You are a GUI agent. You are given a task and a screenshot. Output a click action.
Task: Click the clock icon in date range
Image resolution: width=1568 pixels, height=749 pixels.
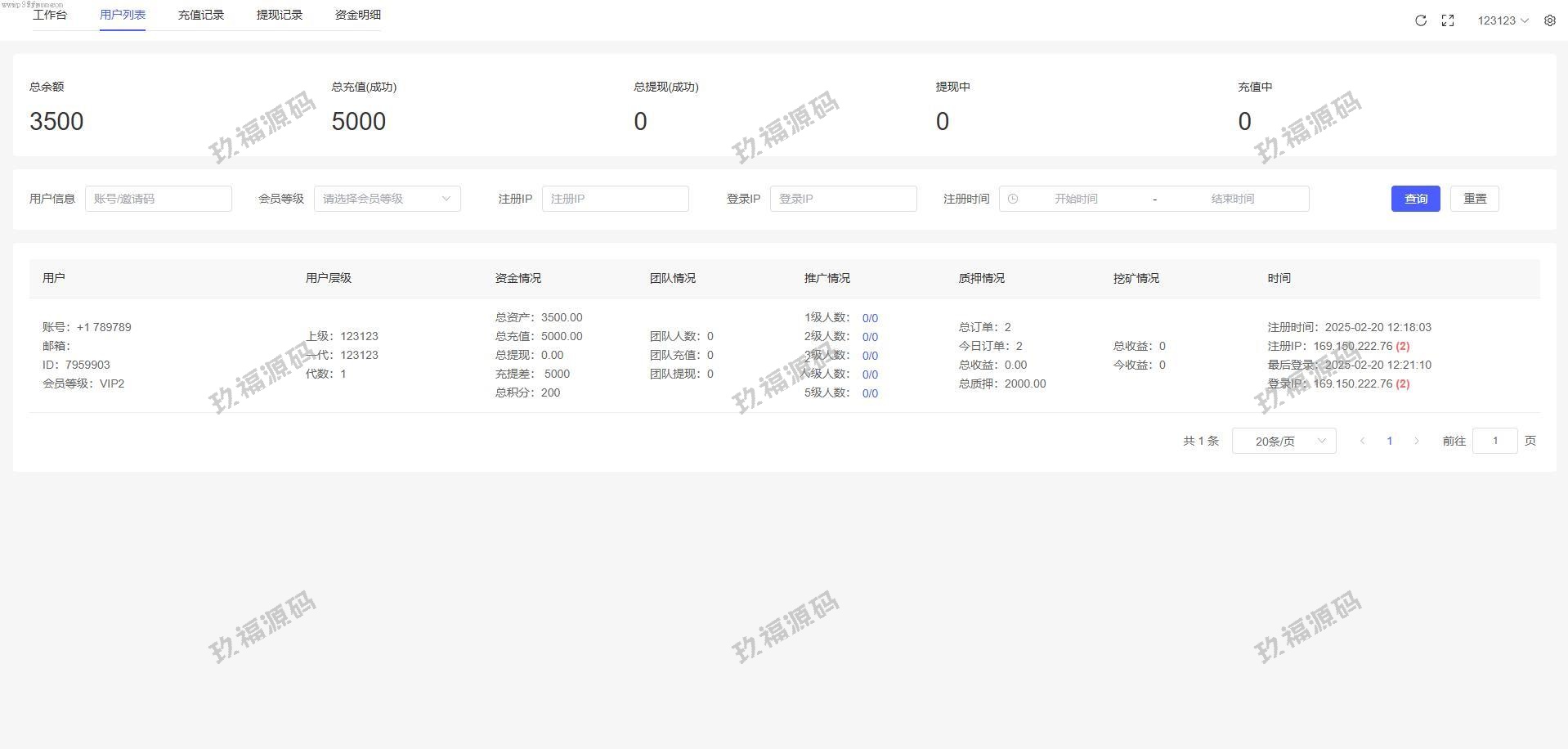pyautogui.click(x=1013, y=199)
